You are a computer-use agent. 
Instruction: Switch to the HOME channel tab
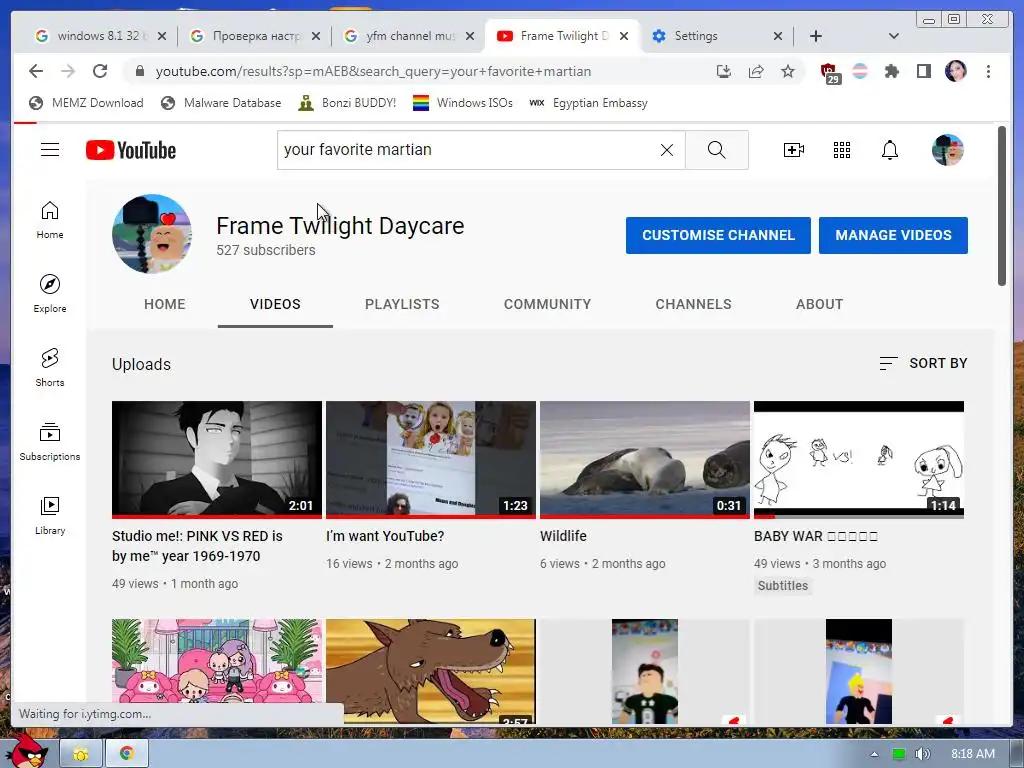[165, 304]
